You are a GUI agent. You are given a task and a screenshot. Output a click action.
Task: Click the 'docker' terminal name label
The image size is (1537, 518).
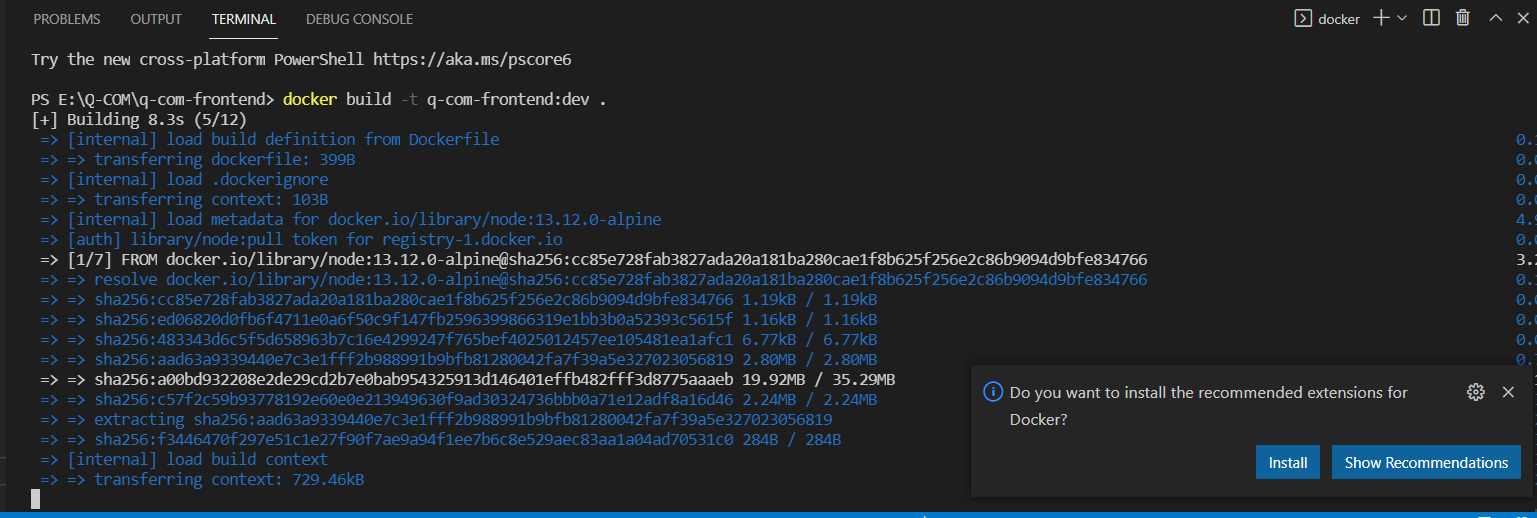pos(1339,18)
